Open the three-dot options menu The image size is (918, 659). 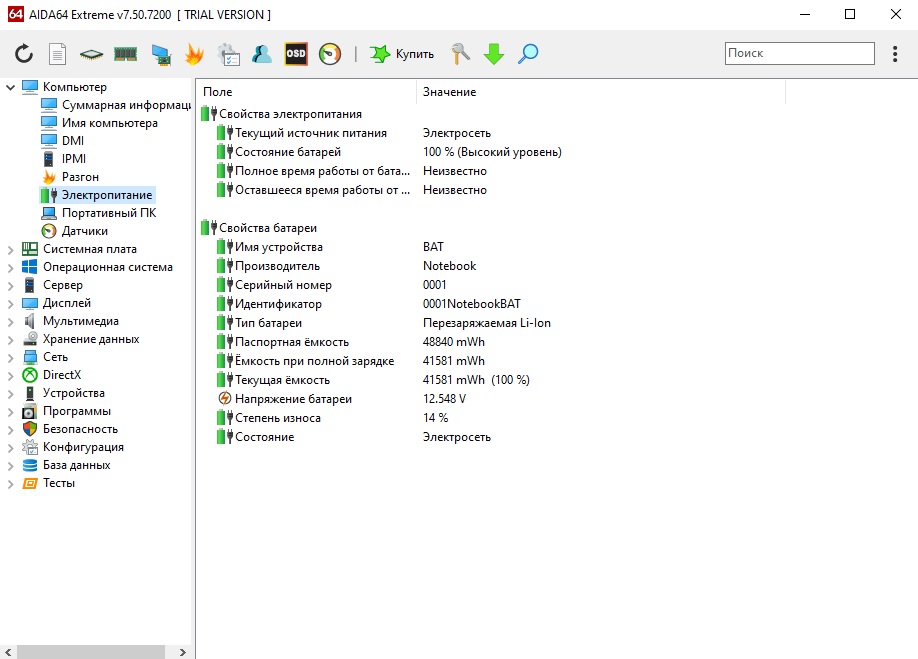pos(895,54)
